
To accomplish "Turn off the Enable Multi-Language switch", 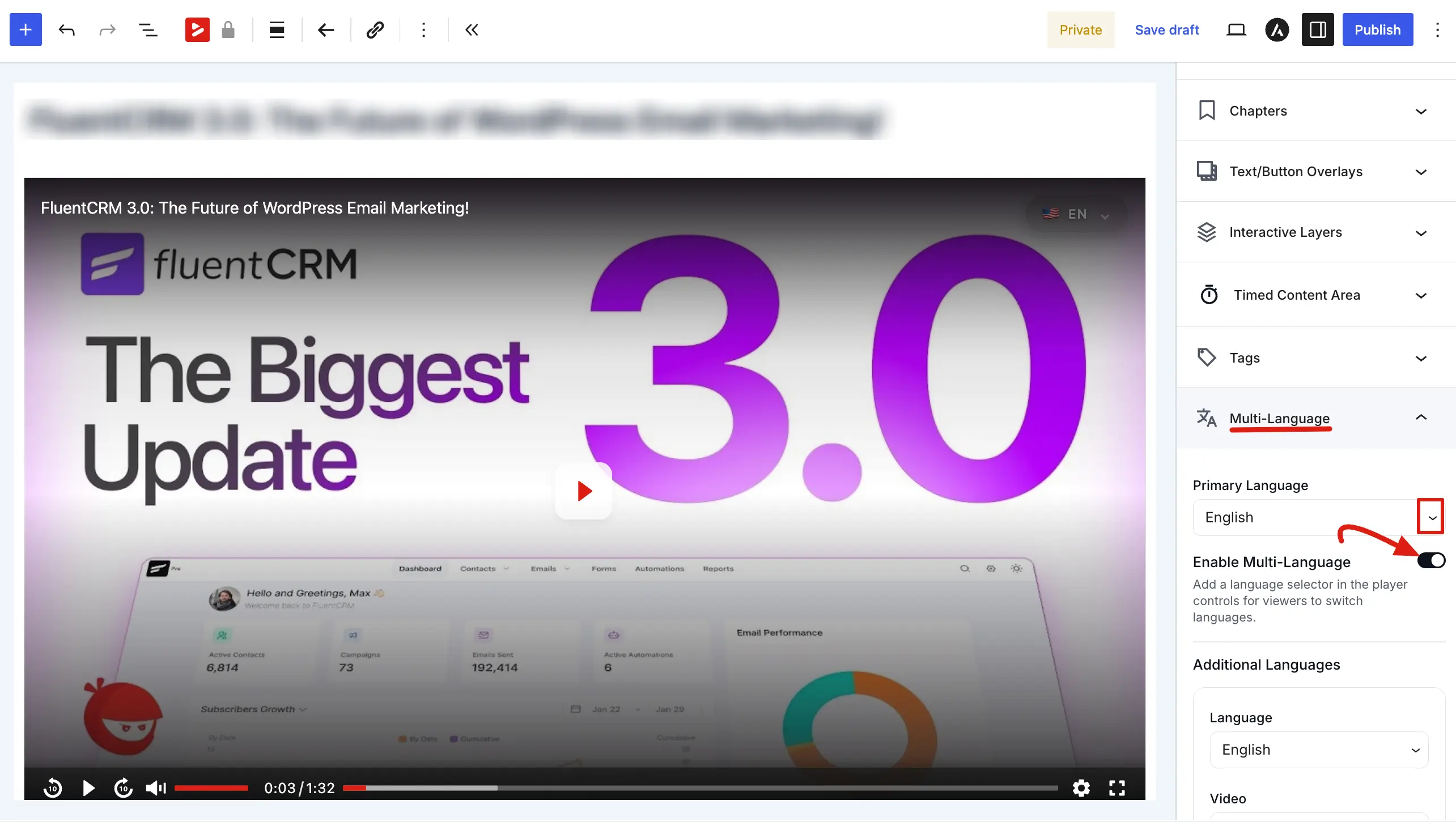I will [x=1431, y=560].
